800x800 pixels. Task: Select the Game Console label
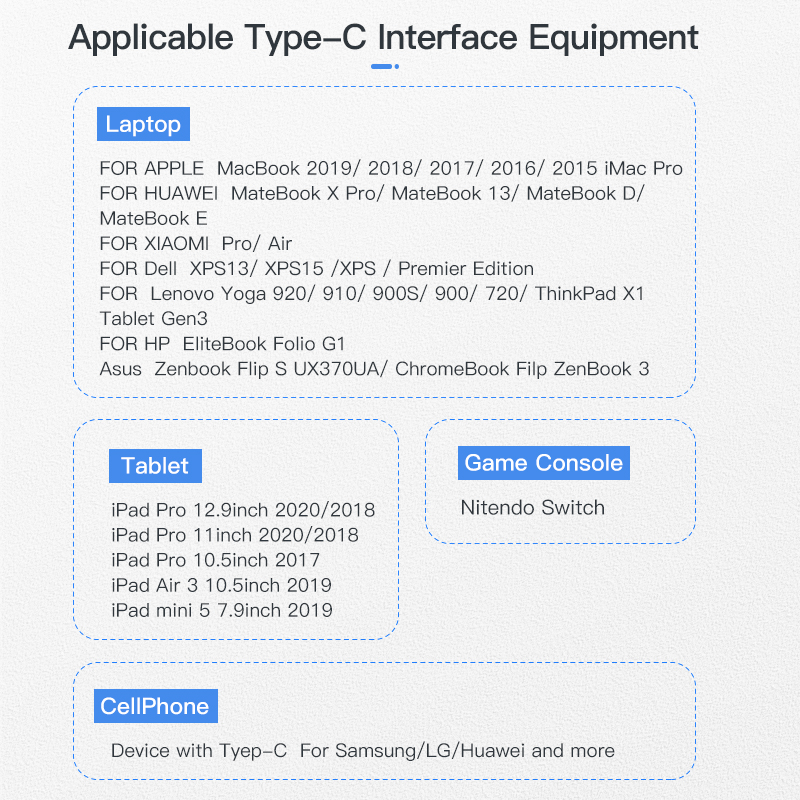[543, 463]
